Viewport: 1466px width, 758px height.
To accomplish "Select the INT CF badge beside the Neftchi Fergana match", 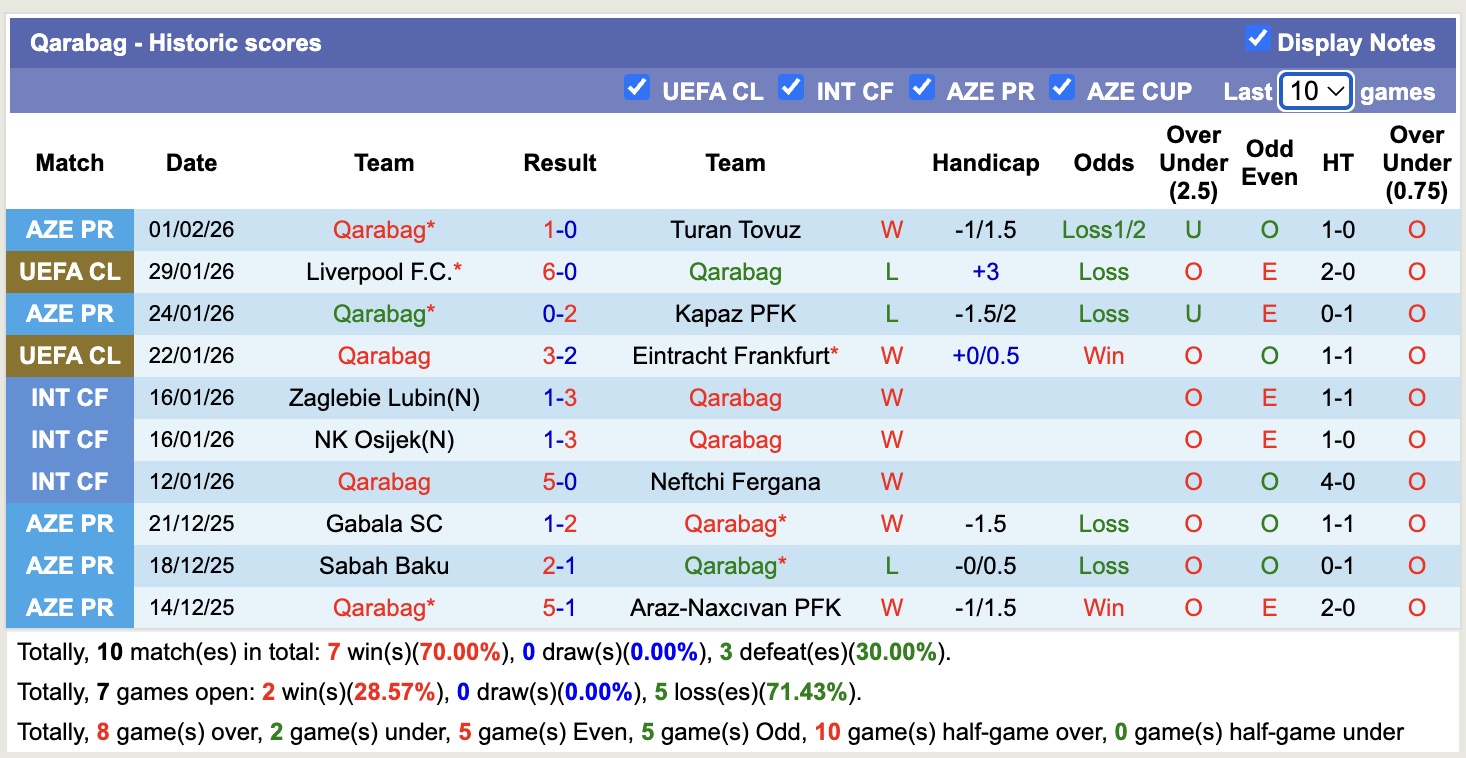I will (x=69, y=481).
